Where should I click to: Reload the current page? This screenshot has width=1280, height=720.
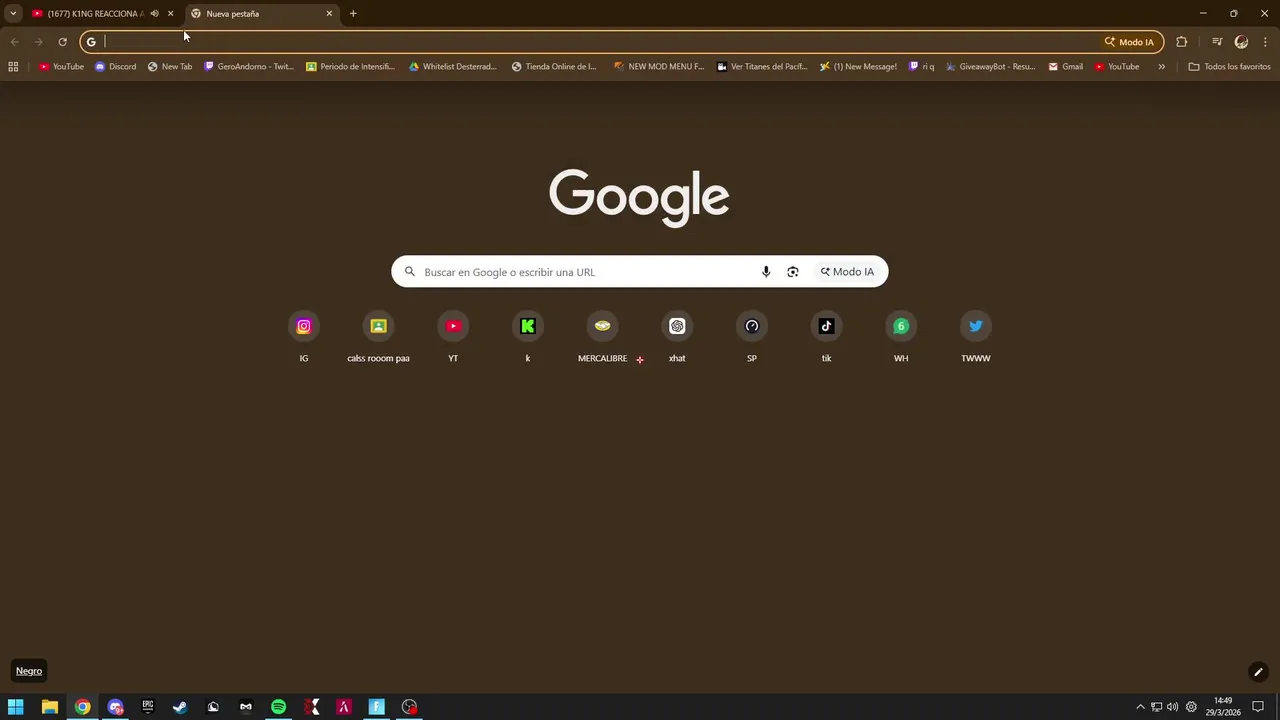(x=62, y=42)
